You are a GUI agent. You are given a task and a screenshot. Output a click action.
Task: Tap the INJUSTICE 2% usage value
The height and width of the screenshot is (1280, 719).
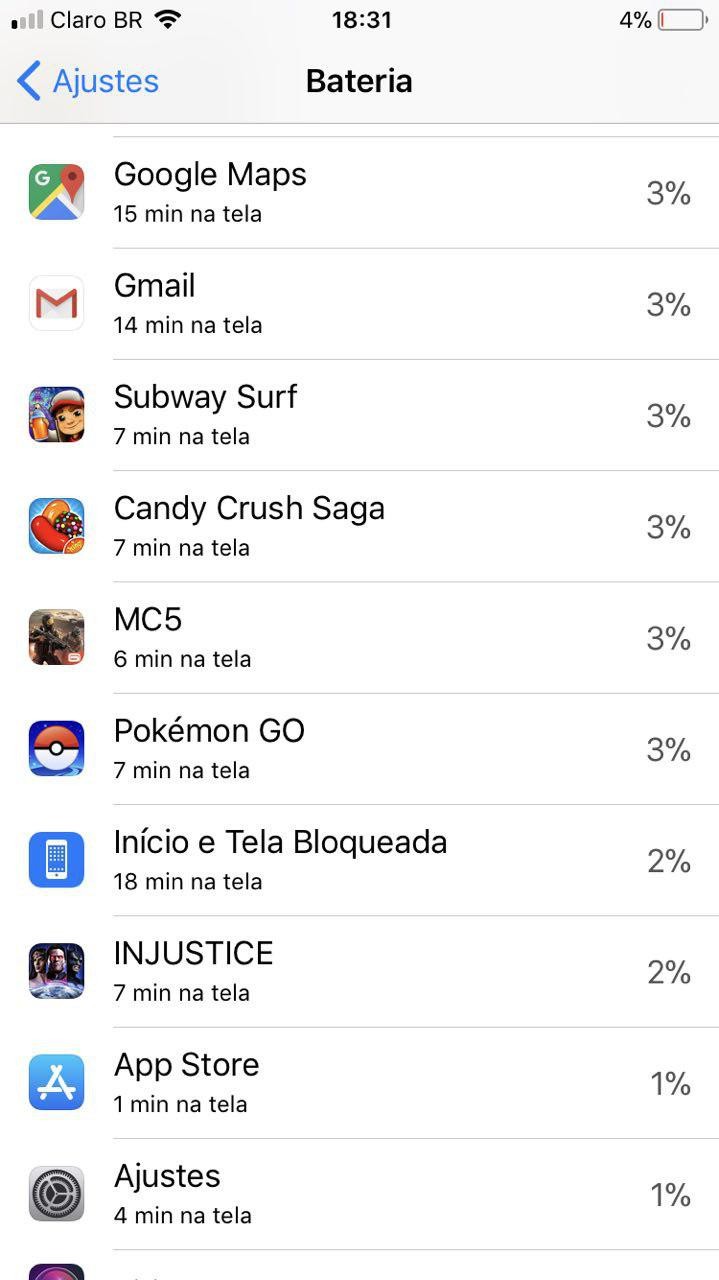click(668, 972)
